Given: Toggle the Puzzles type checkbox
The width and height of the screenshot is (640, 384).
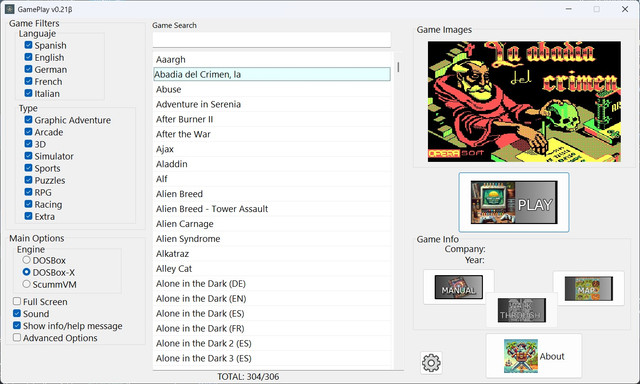Looking at the screenshot, I should click(x=28, y=180).
